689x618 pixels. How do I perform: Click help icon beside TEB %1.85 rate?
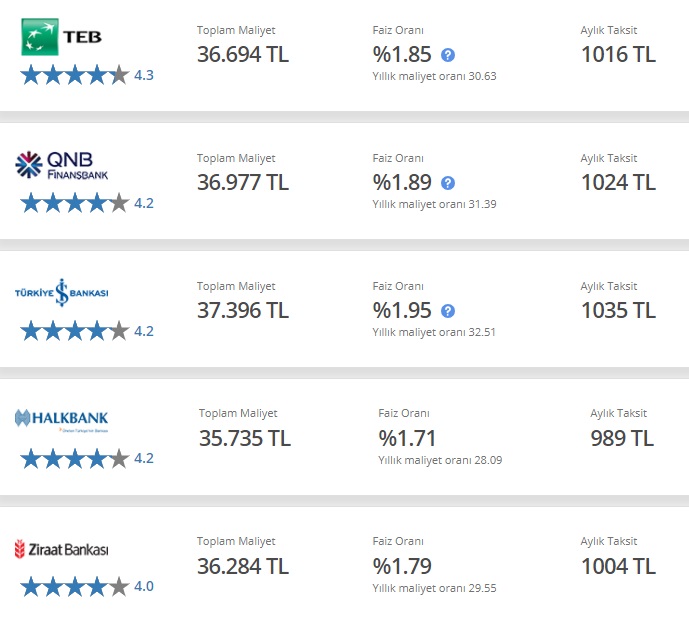tap(448, 55)
